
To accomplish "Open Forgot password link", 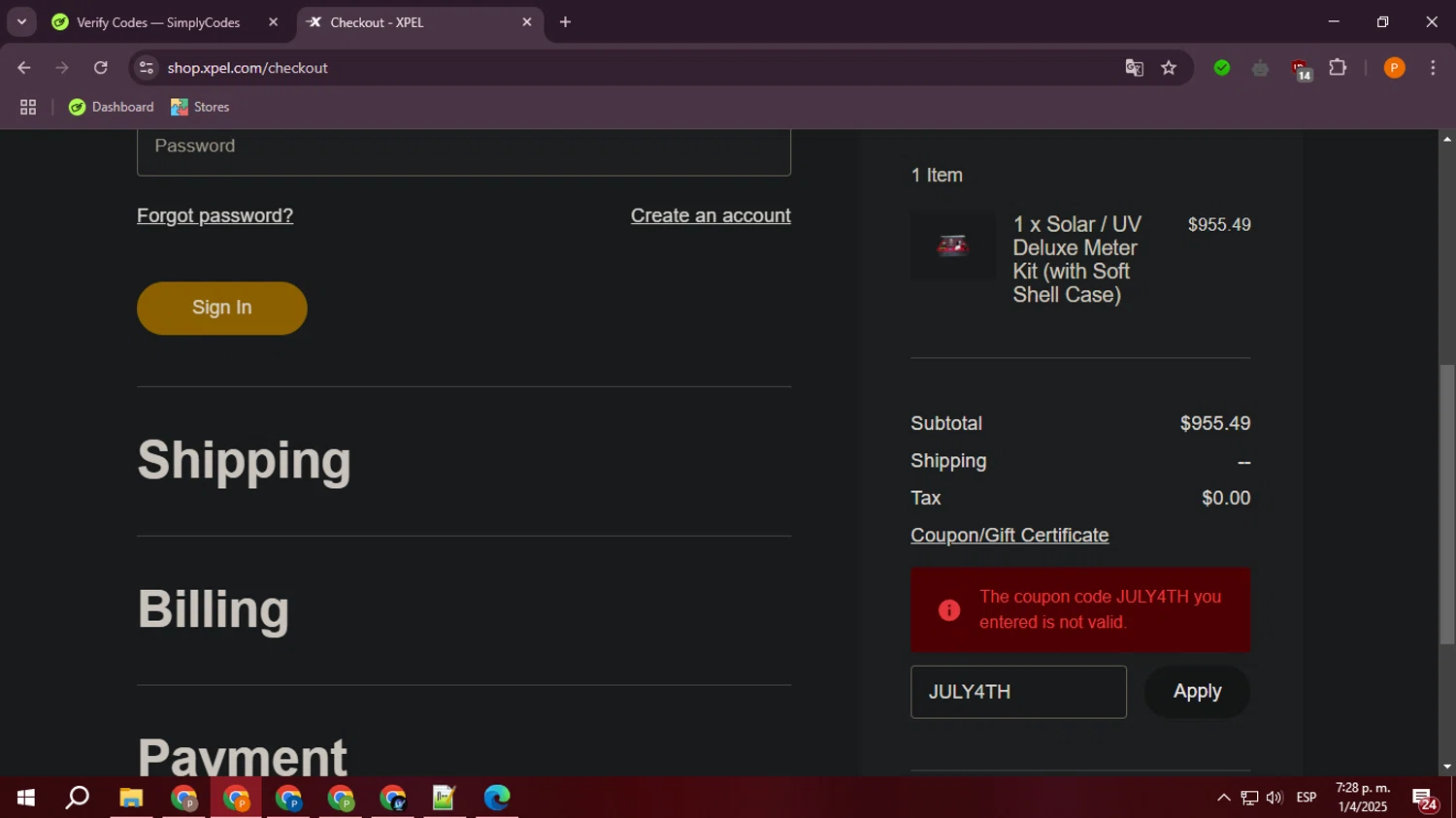I will point(215,215).
